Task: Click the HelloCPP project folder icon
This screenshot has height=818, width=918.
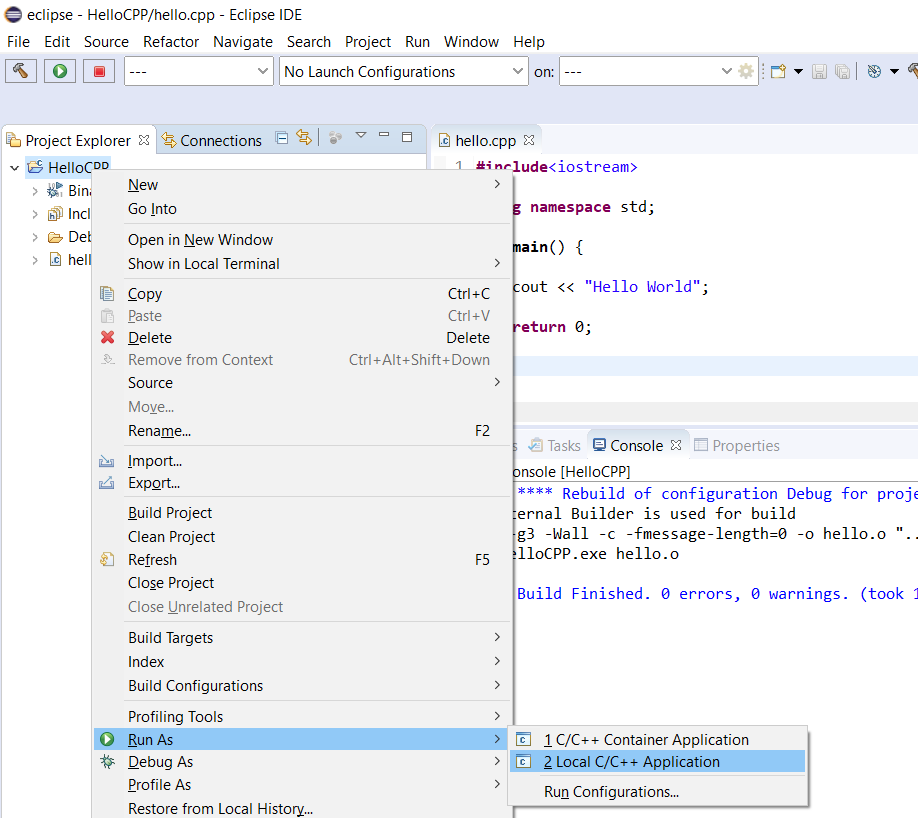Action: 35,167
